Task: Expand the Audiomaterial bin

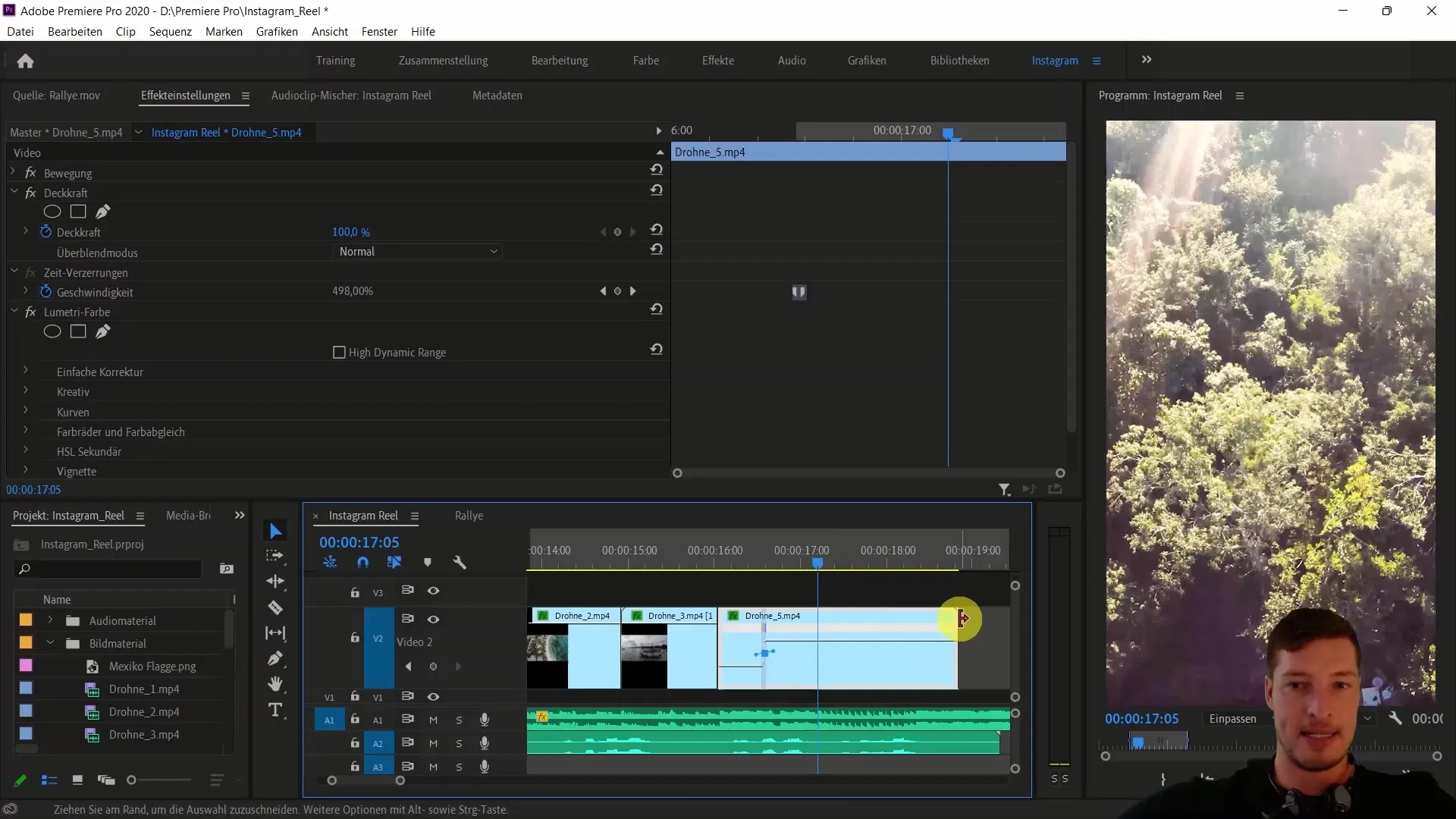Action: (x=50, y=620)
